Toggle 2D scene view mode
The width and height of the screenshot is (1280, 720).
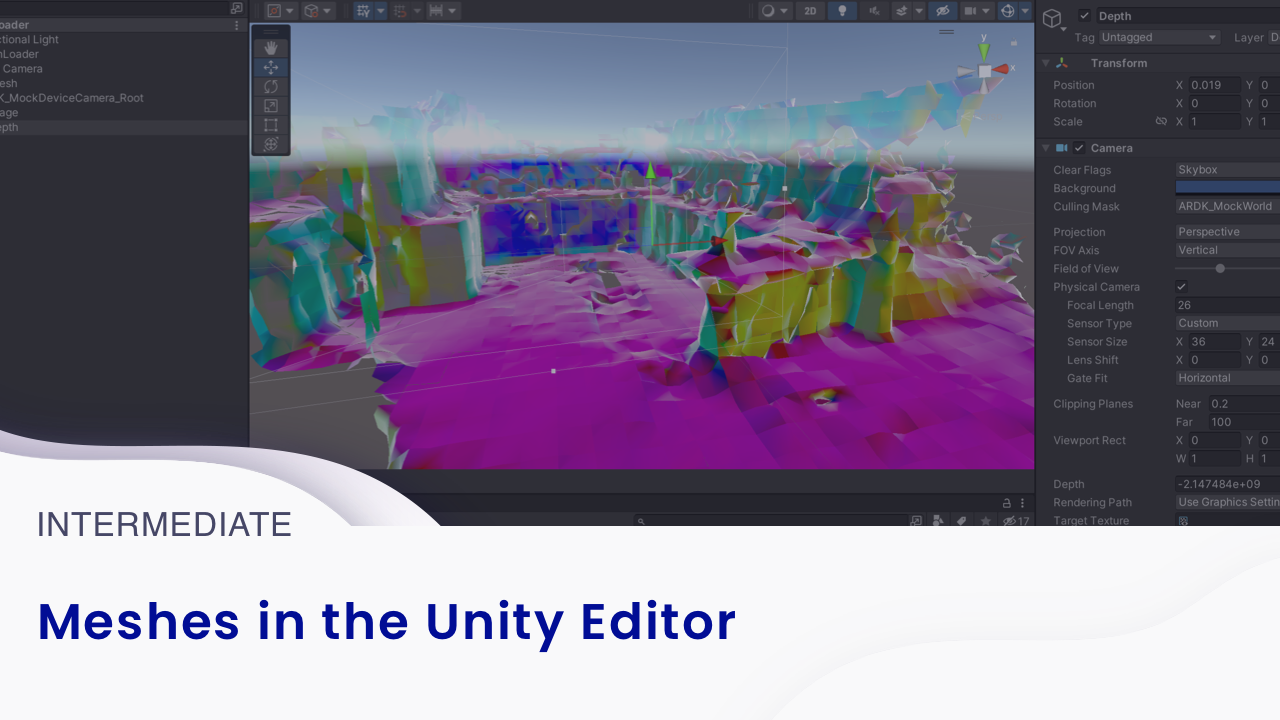click(x=810, y=11)
